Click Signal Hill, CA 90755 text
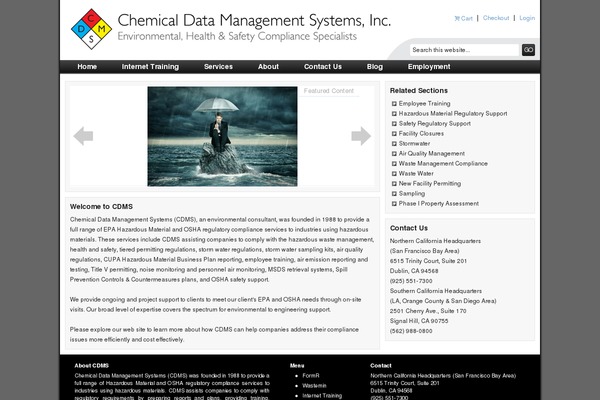This screenshot has height=400, width=600. tap(419, 321)
